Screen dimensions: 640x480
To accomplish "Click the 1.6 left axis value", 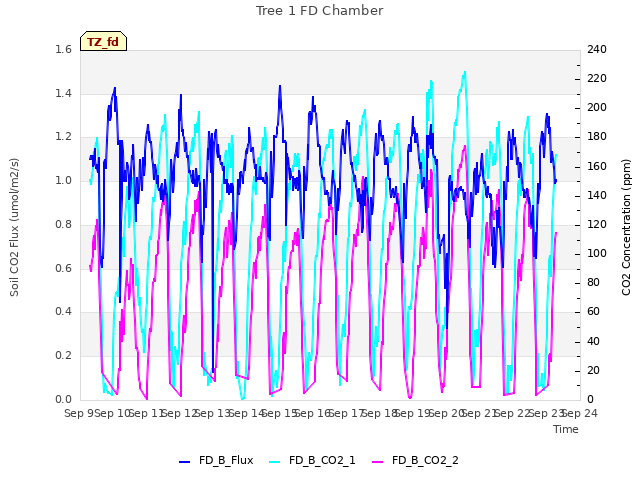I will [63, 49].
